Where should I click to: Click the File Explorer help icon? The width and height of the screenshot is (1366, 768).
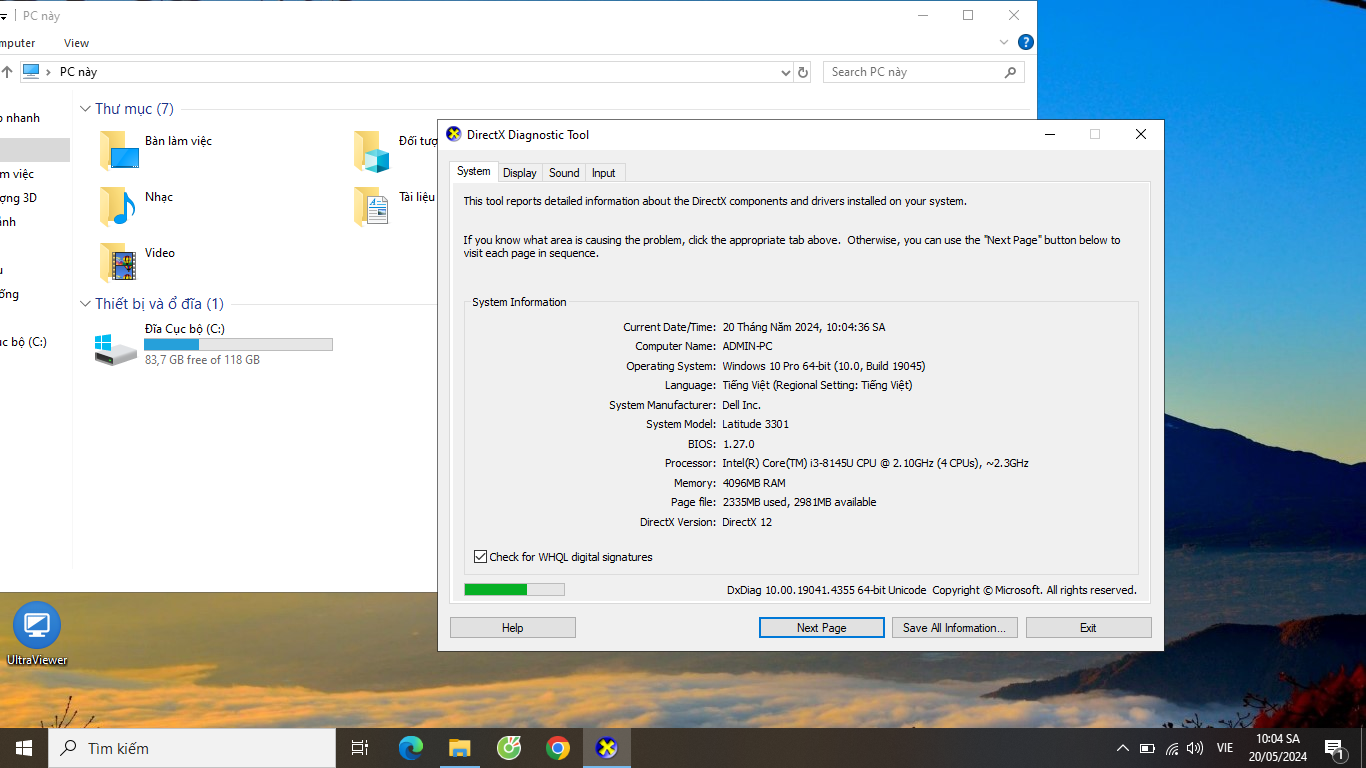[1025, 42]
